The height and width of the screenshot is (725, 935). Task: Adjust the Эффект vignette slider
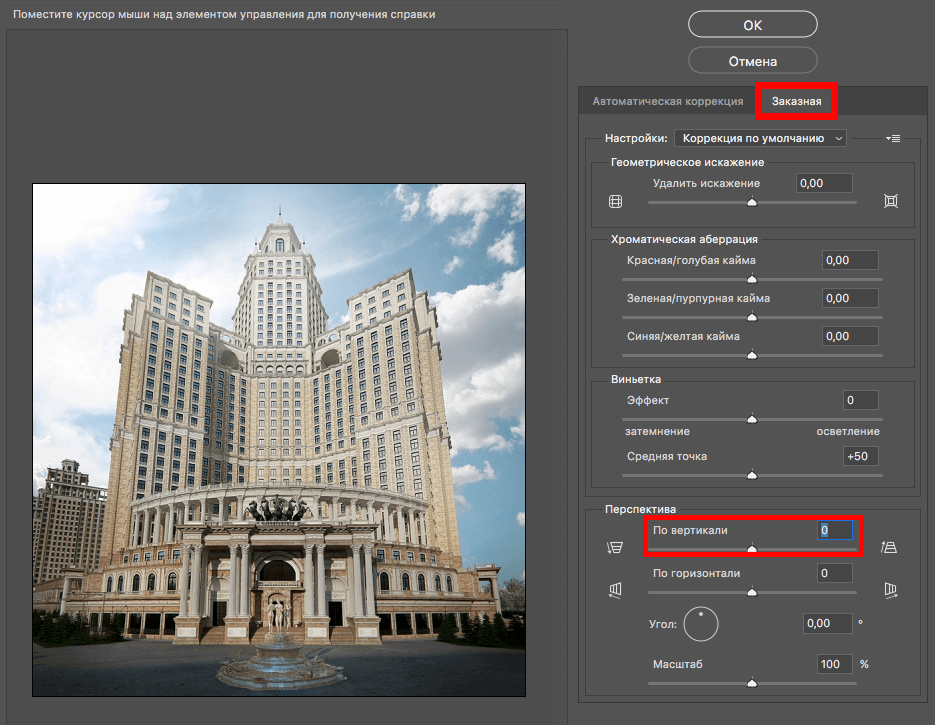752,418
